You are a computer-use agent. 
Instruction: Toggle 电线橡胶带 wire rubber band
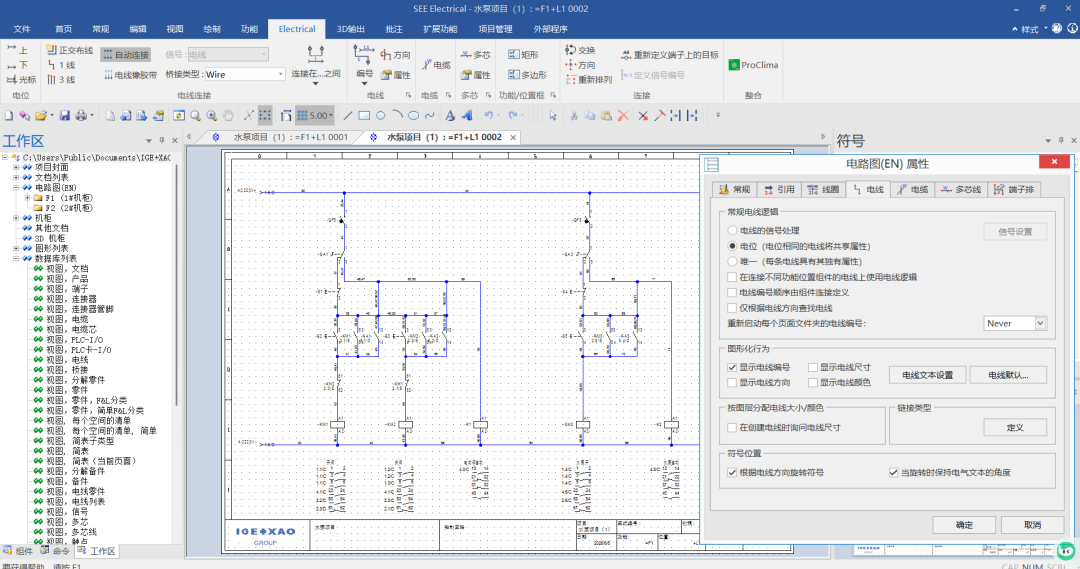130,74
